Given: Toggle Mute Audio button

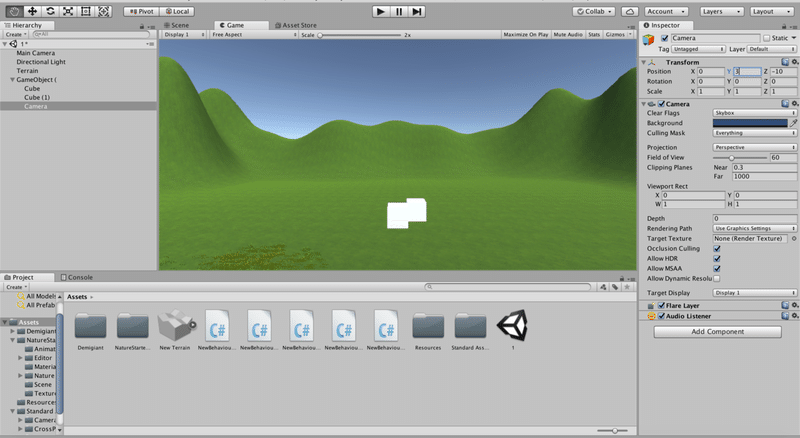Looking at the screenshot, I should pos(568,35).
